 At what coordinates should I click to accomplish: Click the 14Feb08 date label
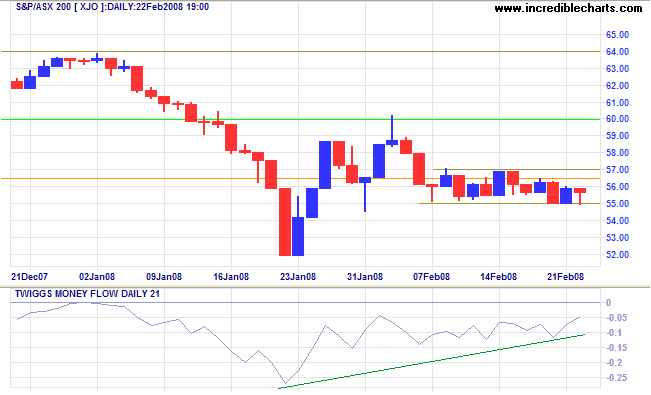pyautogui.click(x=499, y=277)
